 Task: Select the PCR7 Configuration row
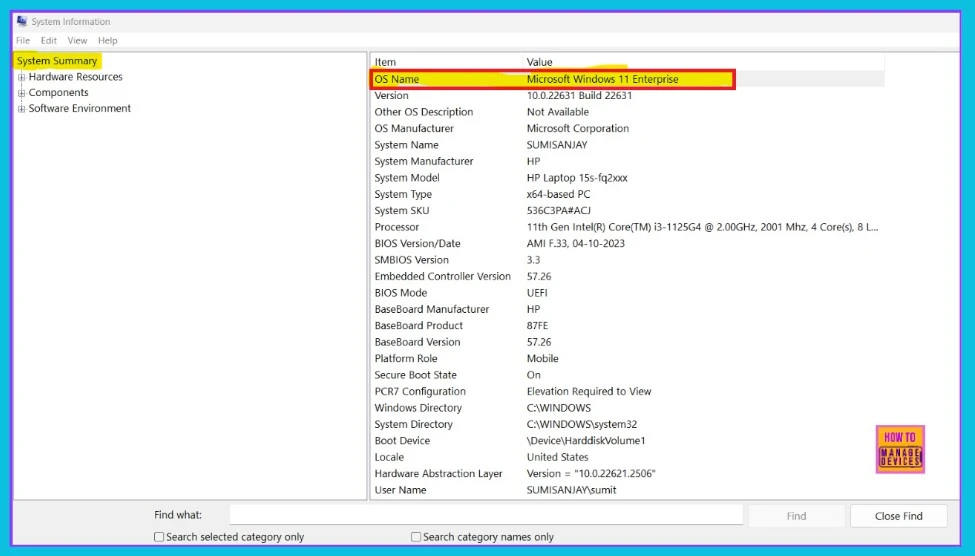(627, 391)
